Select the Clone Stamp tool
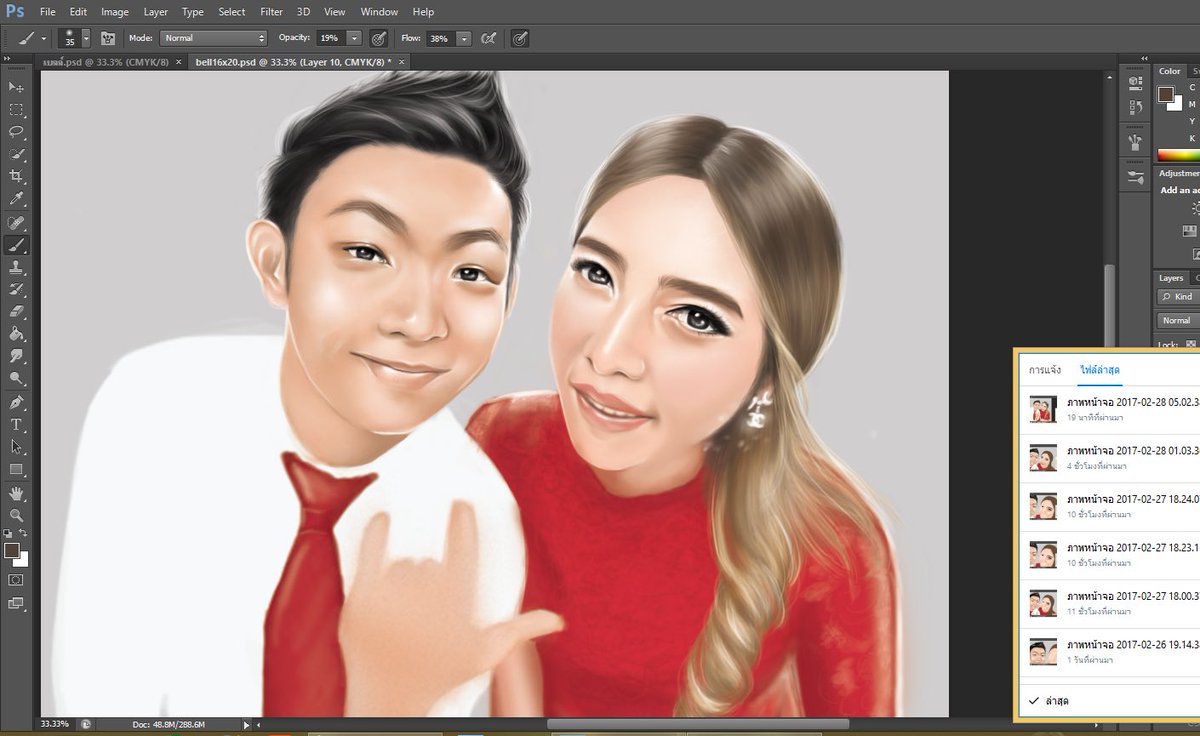Screen dimensions: 1200x736 click(16, 267)
